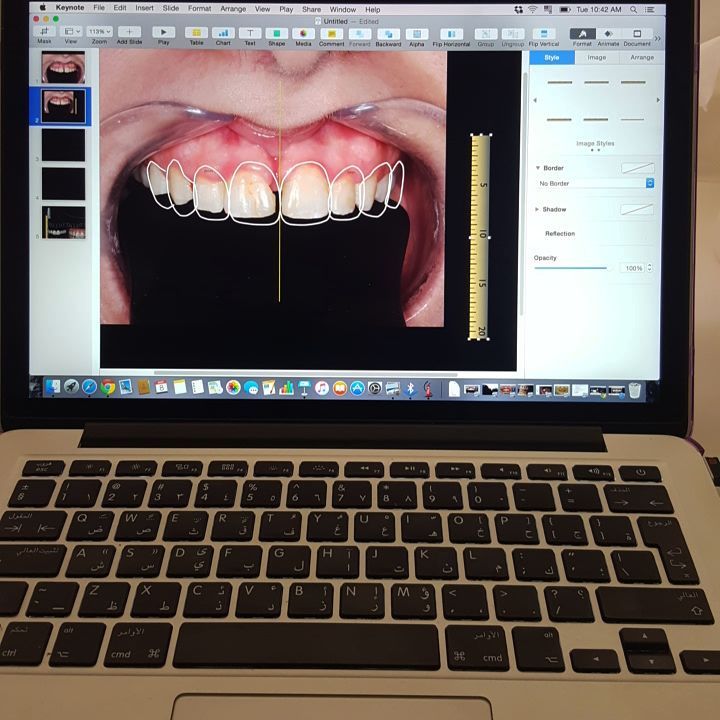Toggle the Format inspector button
Screen dimensions: 720x720
pyautogui.click(x=582, y=34)
